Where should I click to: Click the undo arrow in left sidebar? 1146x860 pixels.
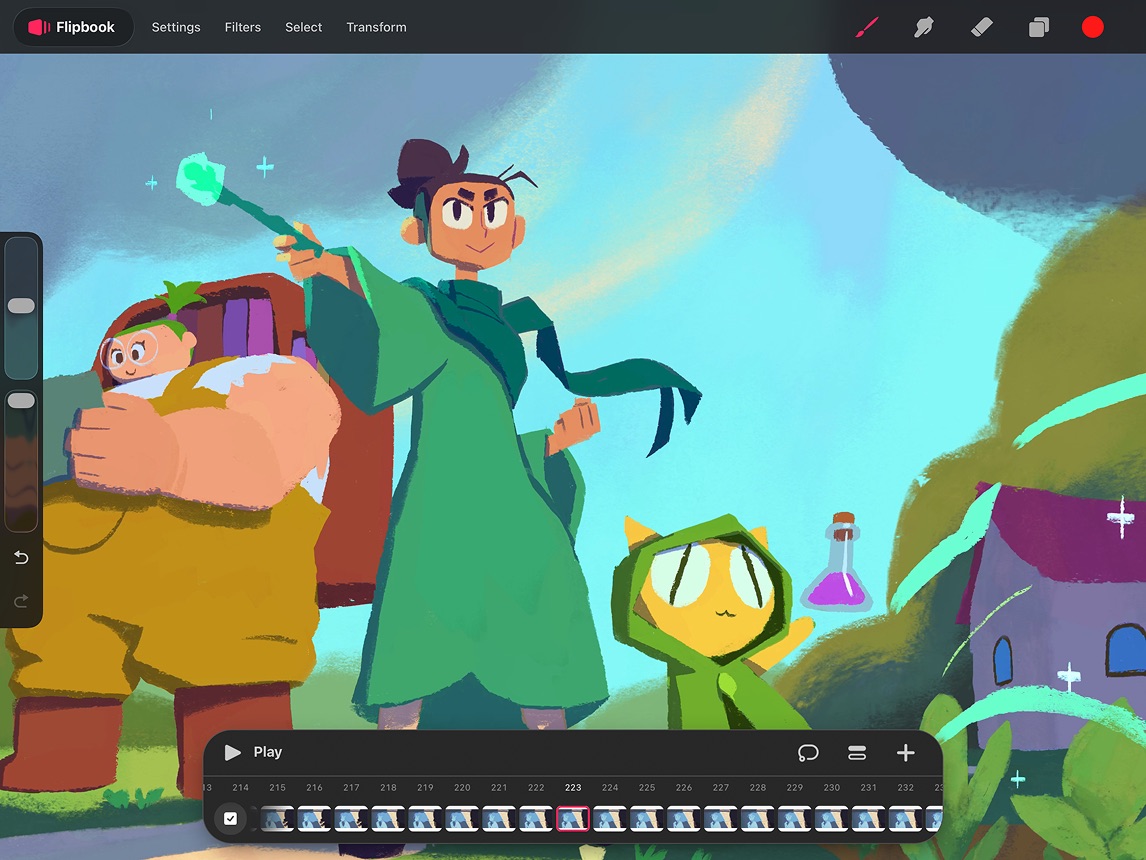pos(21,558)
